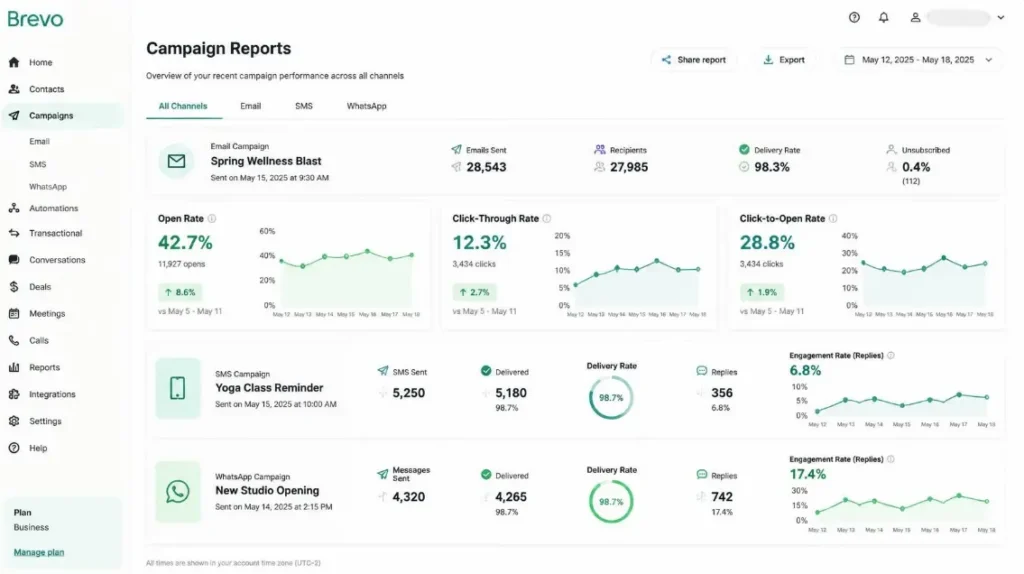Click the Export button
Screen dimensions: 1024x574
[784, 59]
